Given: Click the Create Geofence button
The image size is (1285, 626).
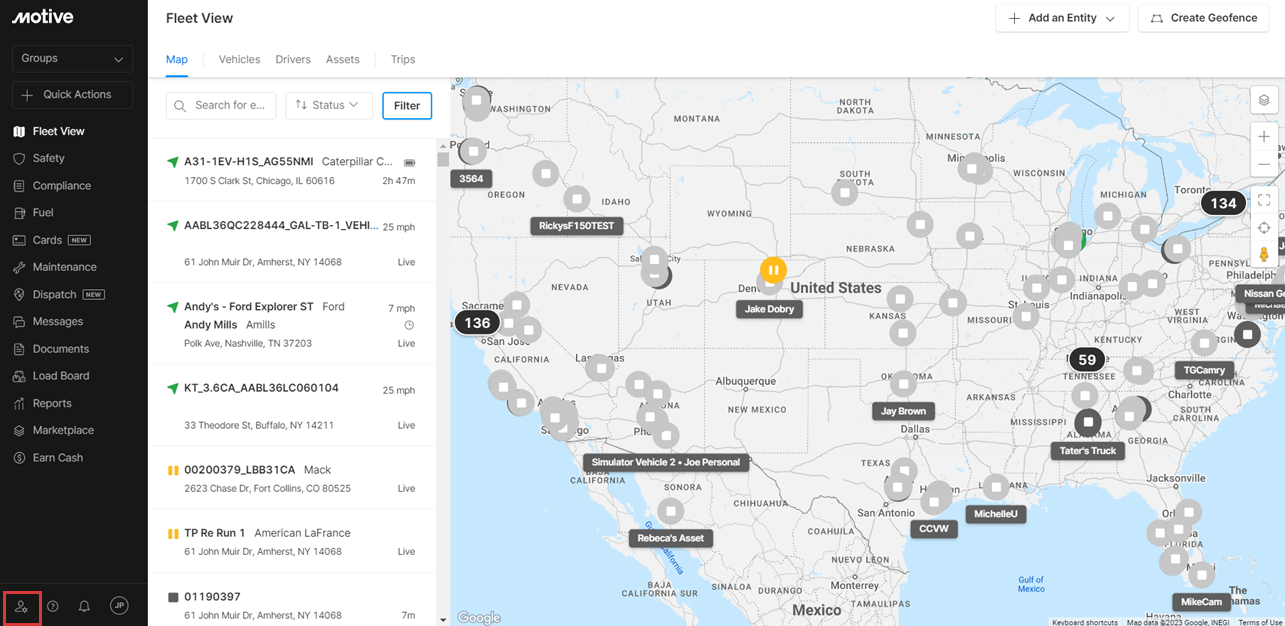Looking at the screenshot, I should (x=1203, y=18).
